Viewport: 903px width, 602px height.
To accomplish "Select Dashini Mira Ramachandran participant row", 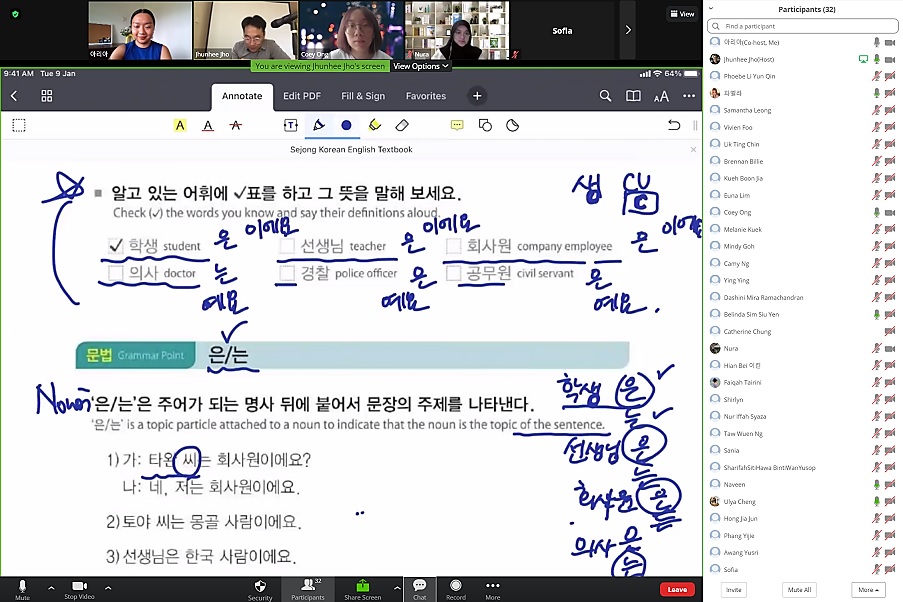I will click(803, 297).
